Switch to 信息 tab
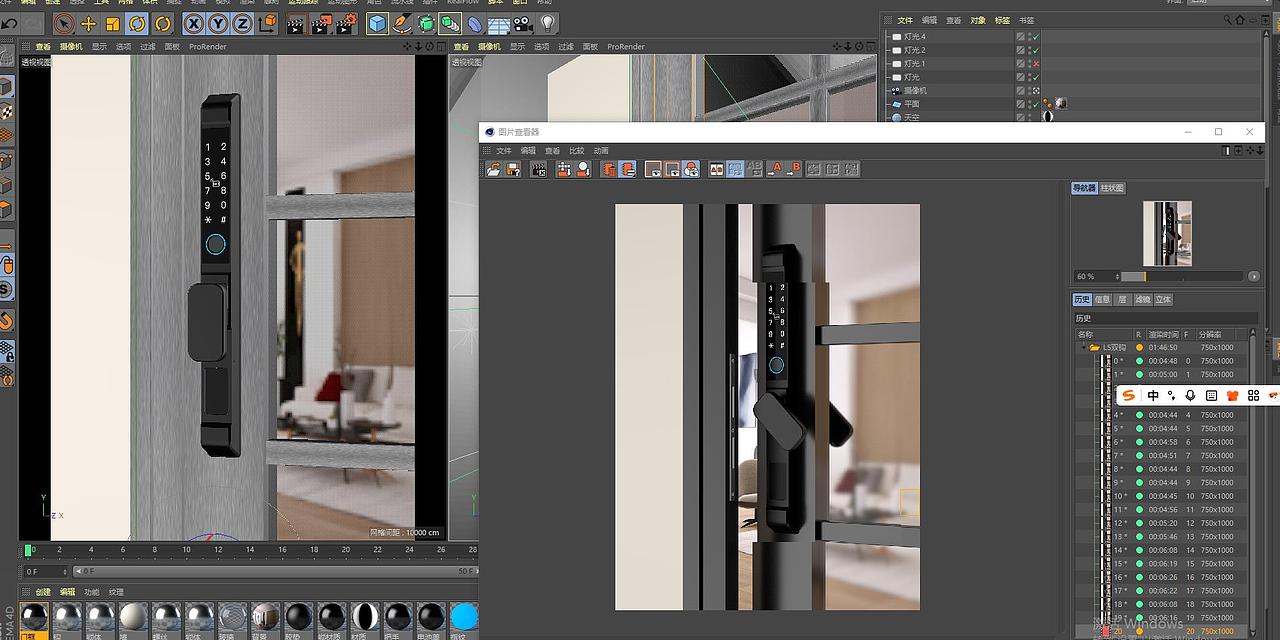This screenshot has width=1280, height=640. (x=1102, y=299)
